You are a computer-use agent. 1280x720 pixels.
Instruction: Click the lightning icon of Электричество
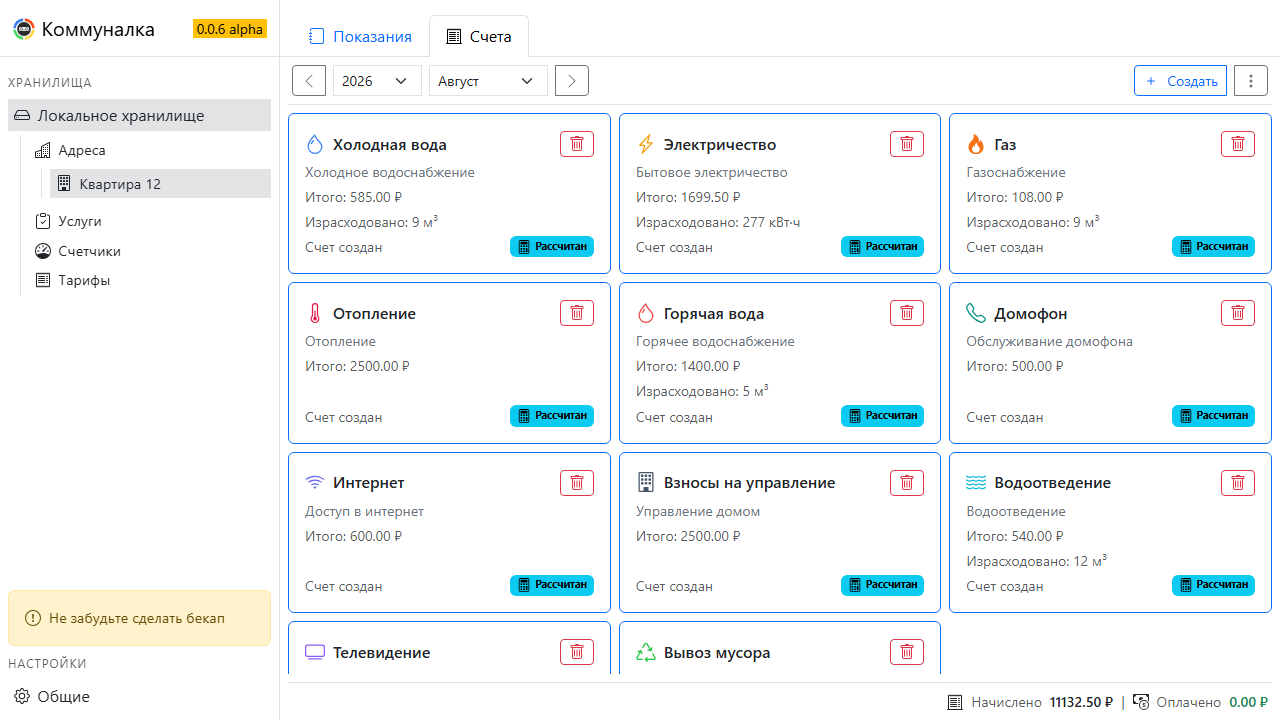coord(646,144)
